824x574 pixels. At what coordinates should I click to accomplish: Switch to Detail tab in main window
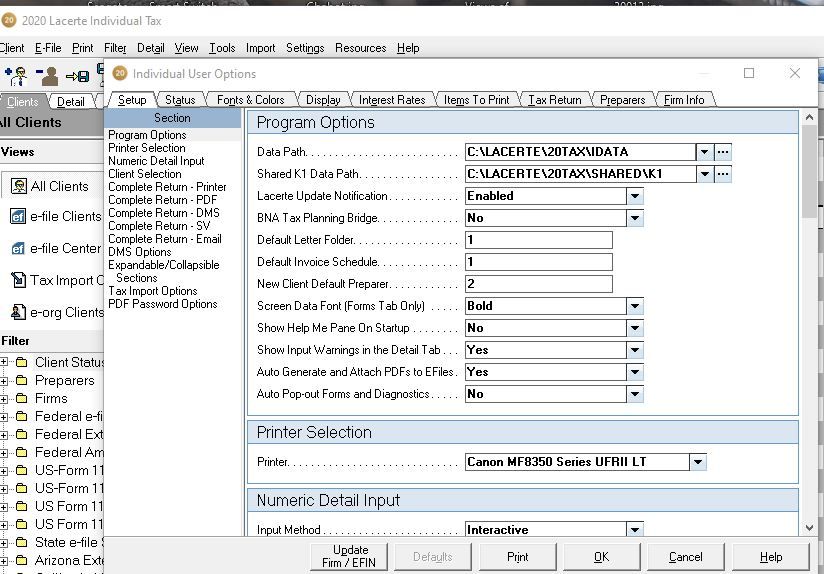[x=70, y=102]
